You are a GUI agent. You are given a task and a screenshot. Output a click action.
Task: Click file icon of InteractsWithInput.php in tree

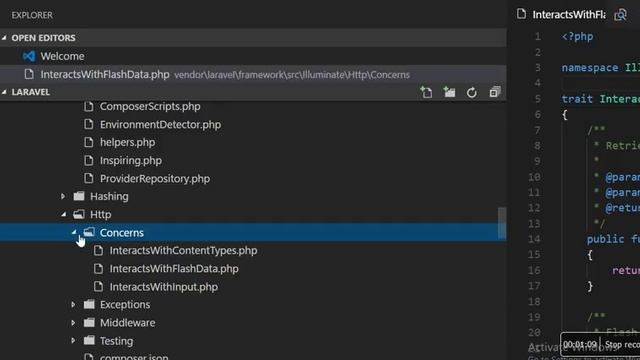(x=98, y=287)
